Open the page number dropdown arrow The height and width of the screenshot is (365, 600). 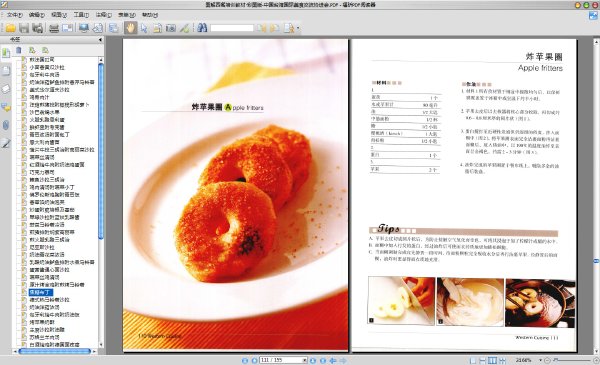[305, 360]
